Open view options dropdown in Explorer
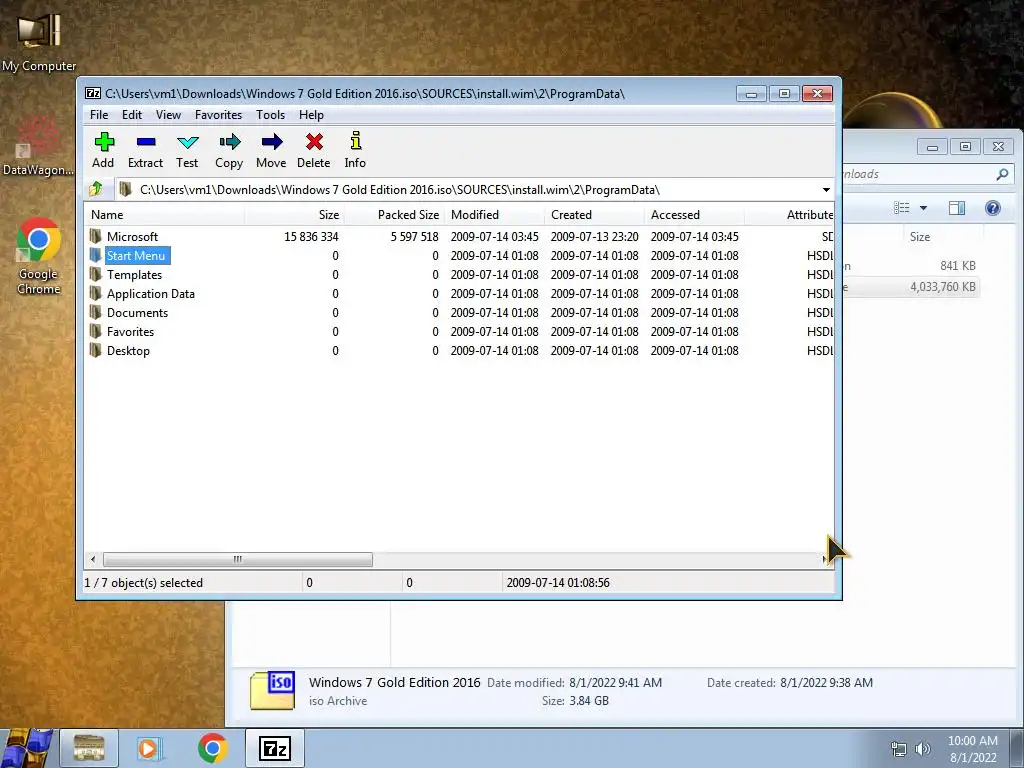 [923, 208]
